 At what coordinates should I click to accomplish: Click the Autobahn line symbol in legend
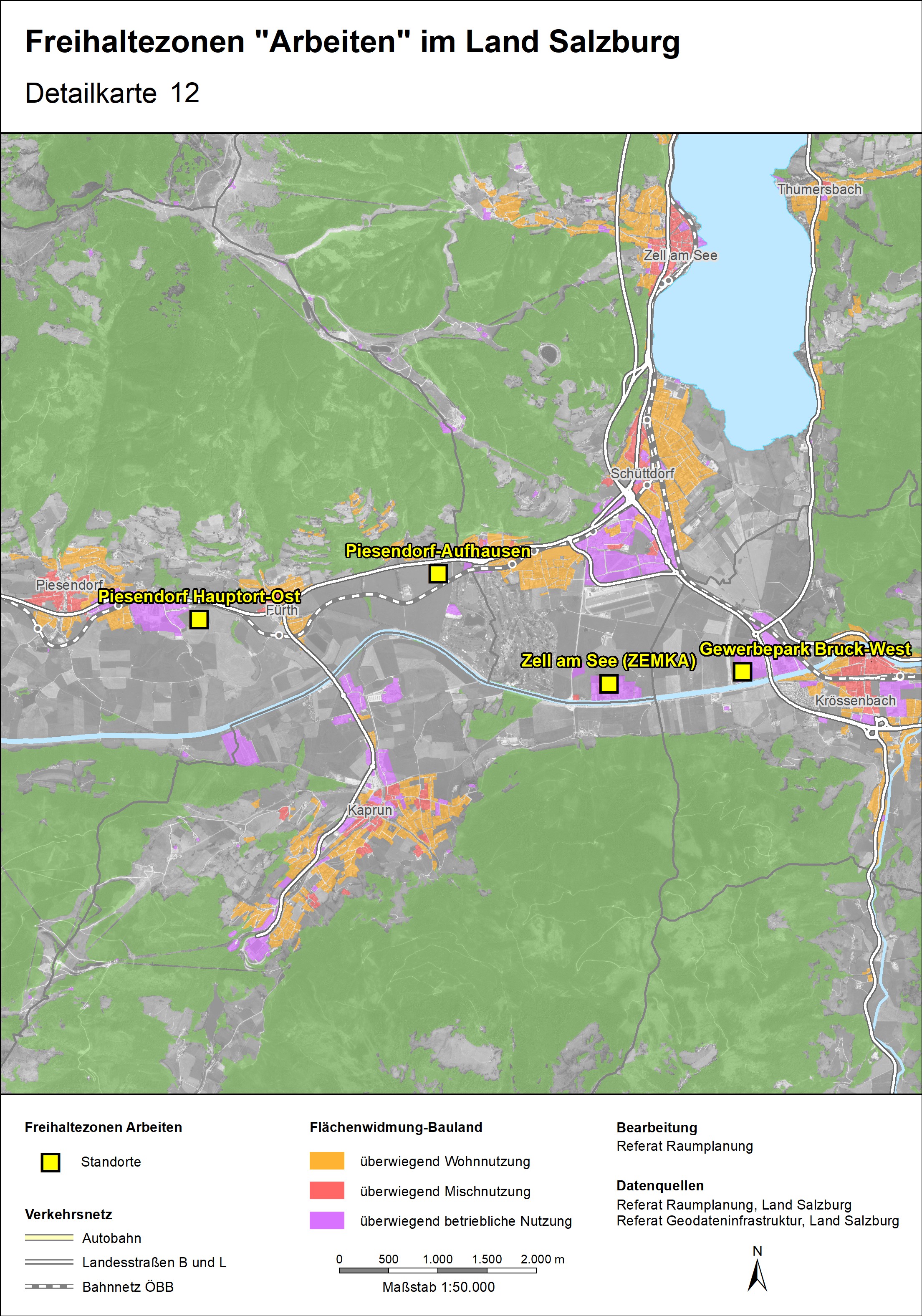[x=49, y=1238]
